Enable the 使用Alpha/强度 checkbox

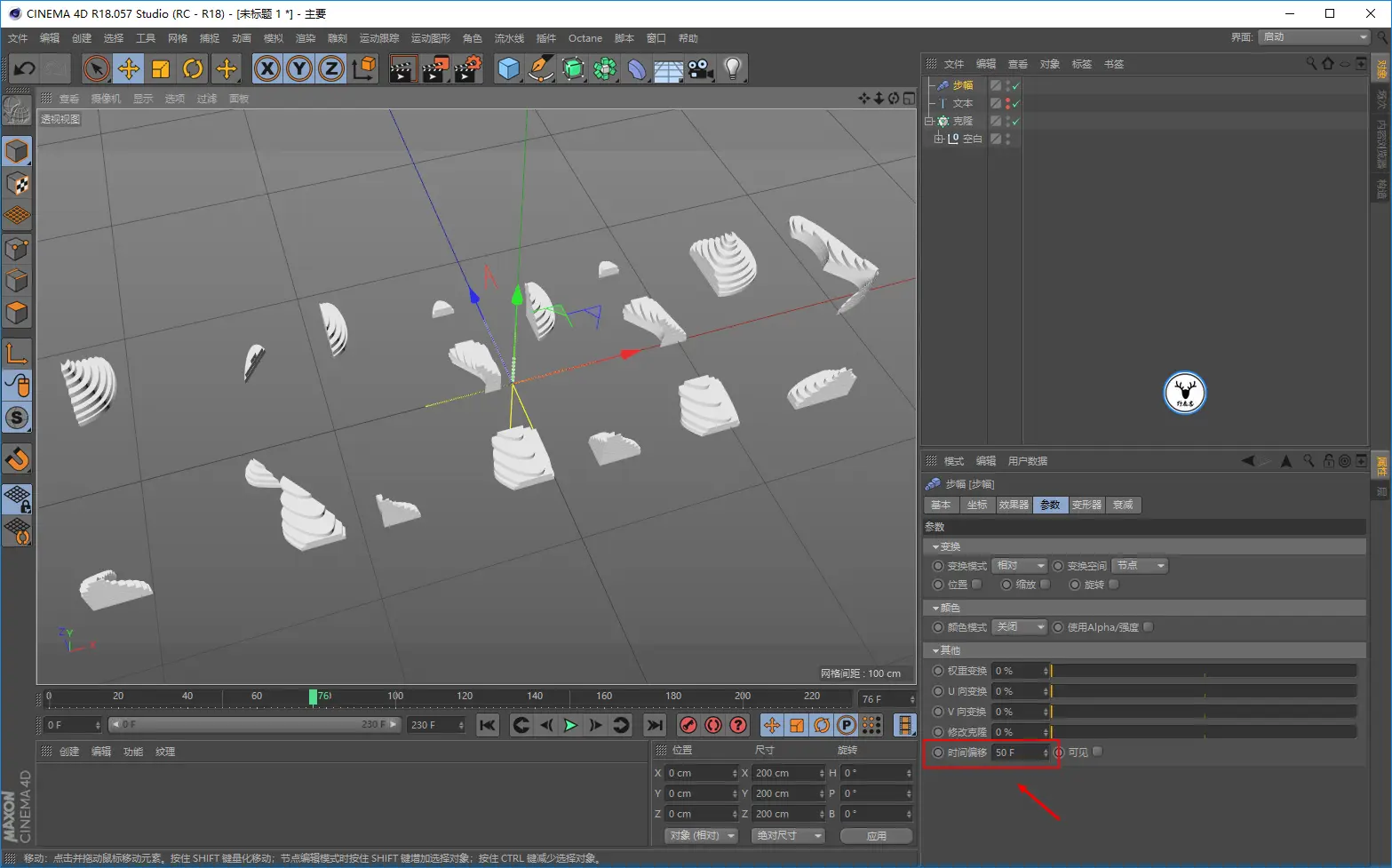click(1149, 627)
